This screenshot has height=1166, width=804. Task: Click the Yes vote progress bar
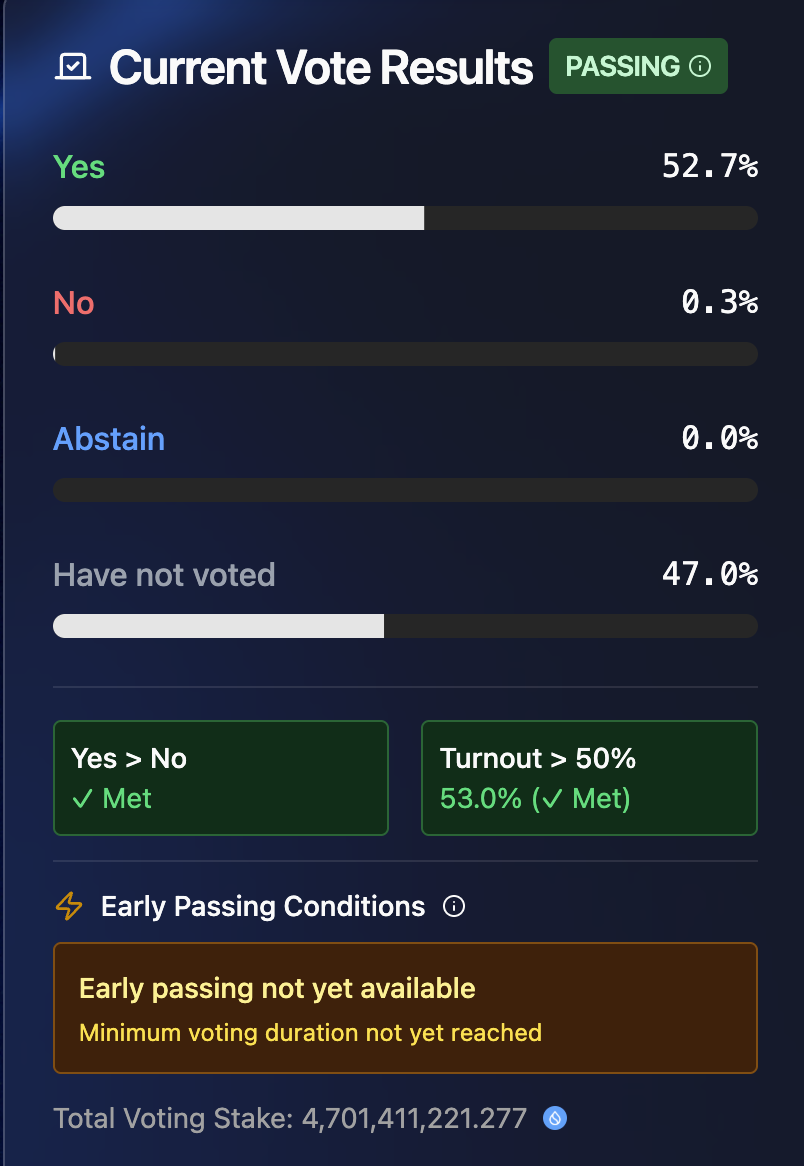click(x=405, y=218)
